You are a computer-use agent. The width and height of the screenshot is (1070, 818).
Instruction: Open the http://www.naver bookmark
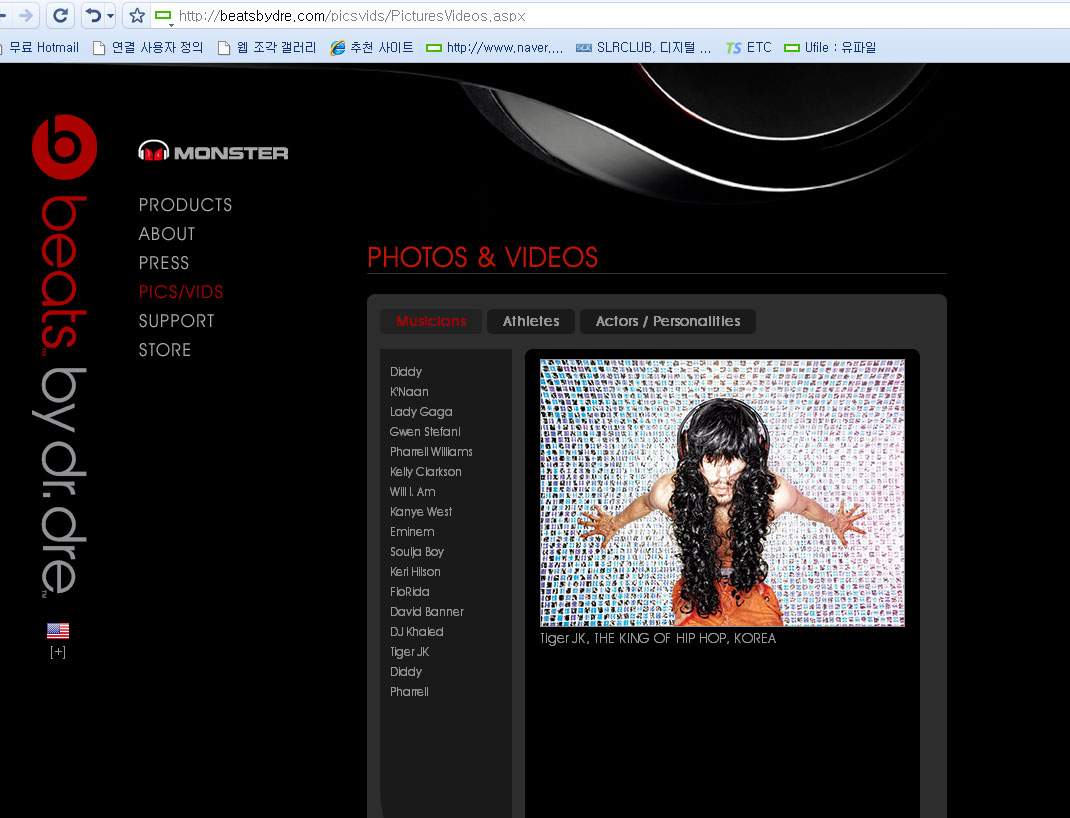[495, 47]
